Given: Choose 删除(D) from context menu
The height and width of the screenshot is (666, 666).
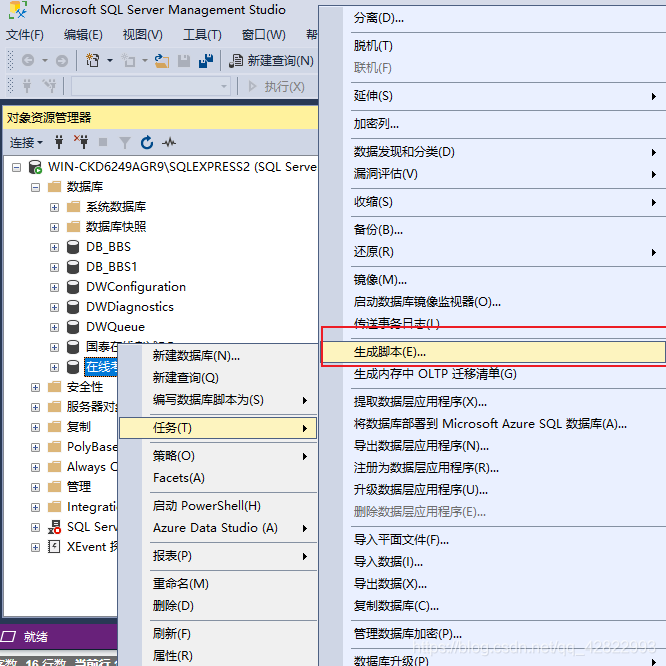Looking at the screenshot, I should pos(217,606).
